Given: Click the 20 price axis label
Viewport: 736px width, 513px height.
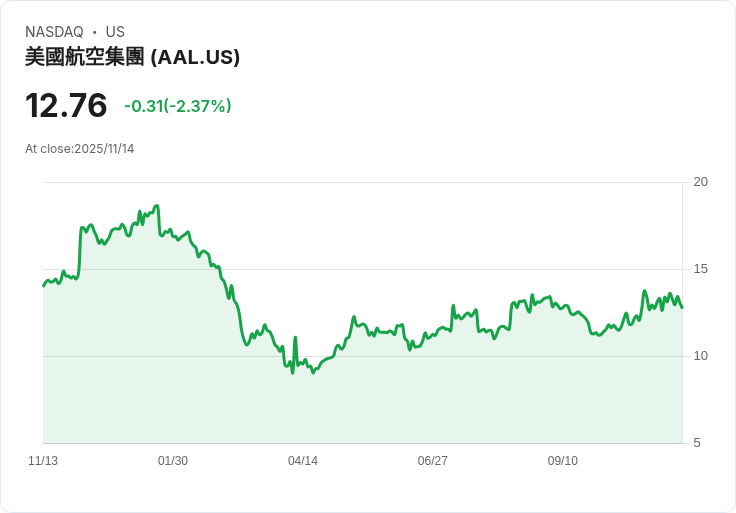Looking at the screenshot, I should [x=700, y=182].
